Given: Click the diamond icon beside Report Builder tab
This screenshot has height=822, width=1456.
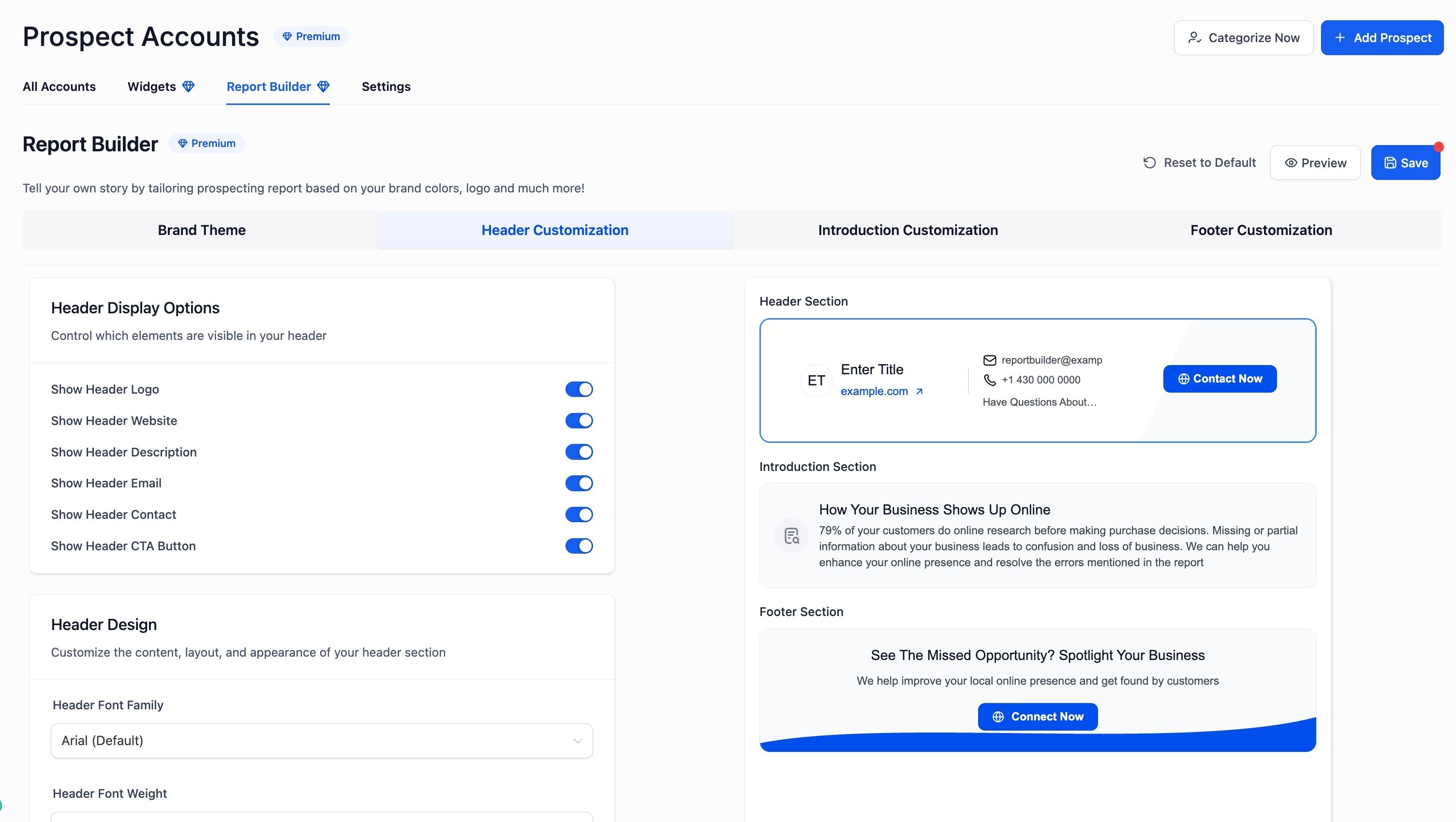Looking at the screenshot, I should tap(323, 87).
